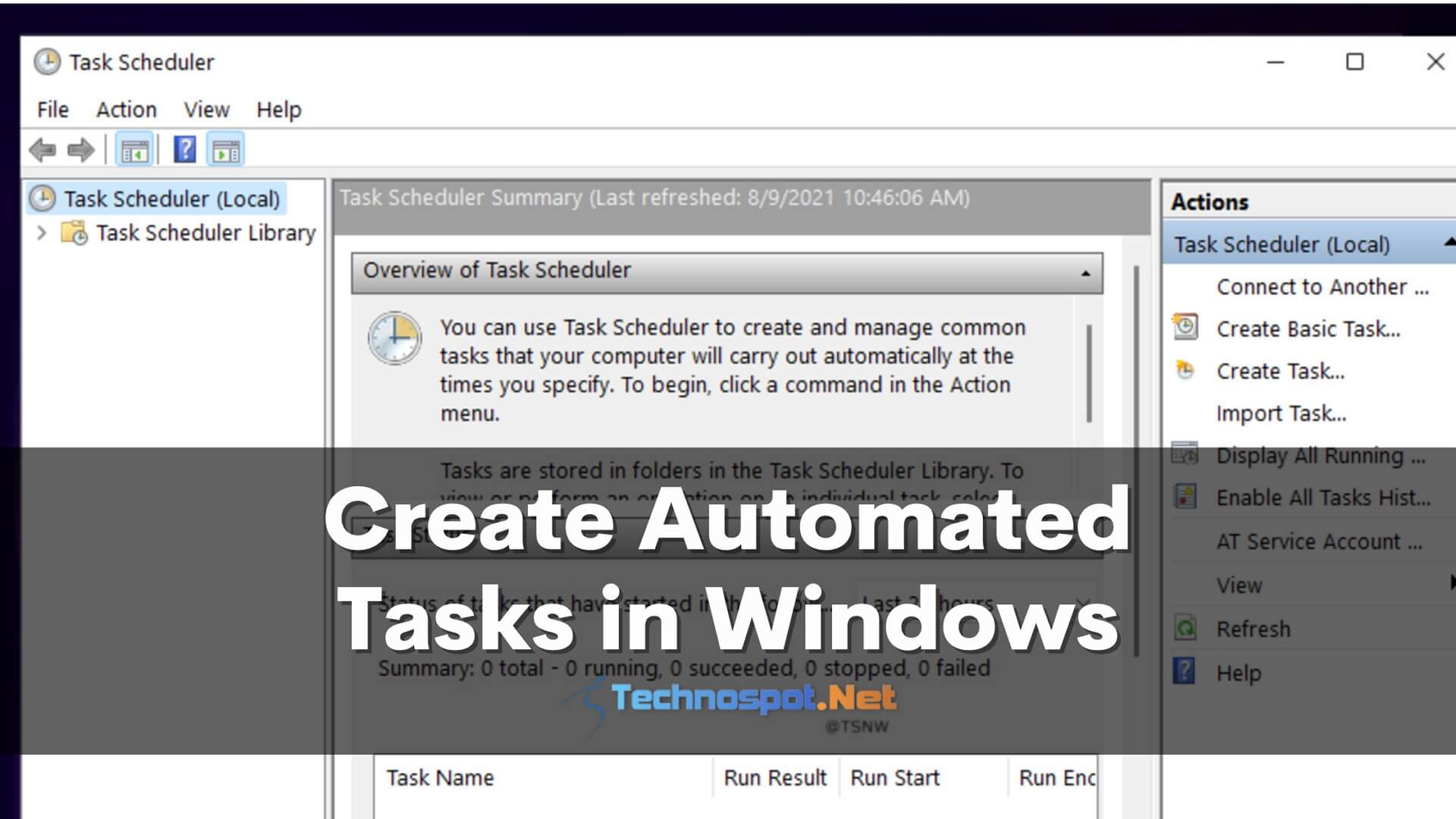Click AT Service Account Configuration action
This screenshot has width=1456, height=819.
(x=1319, y=541)
